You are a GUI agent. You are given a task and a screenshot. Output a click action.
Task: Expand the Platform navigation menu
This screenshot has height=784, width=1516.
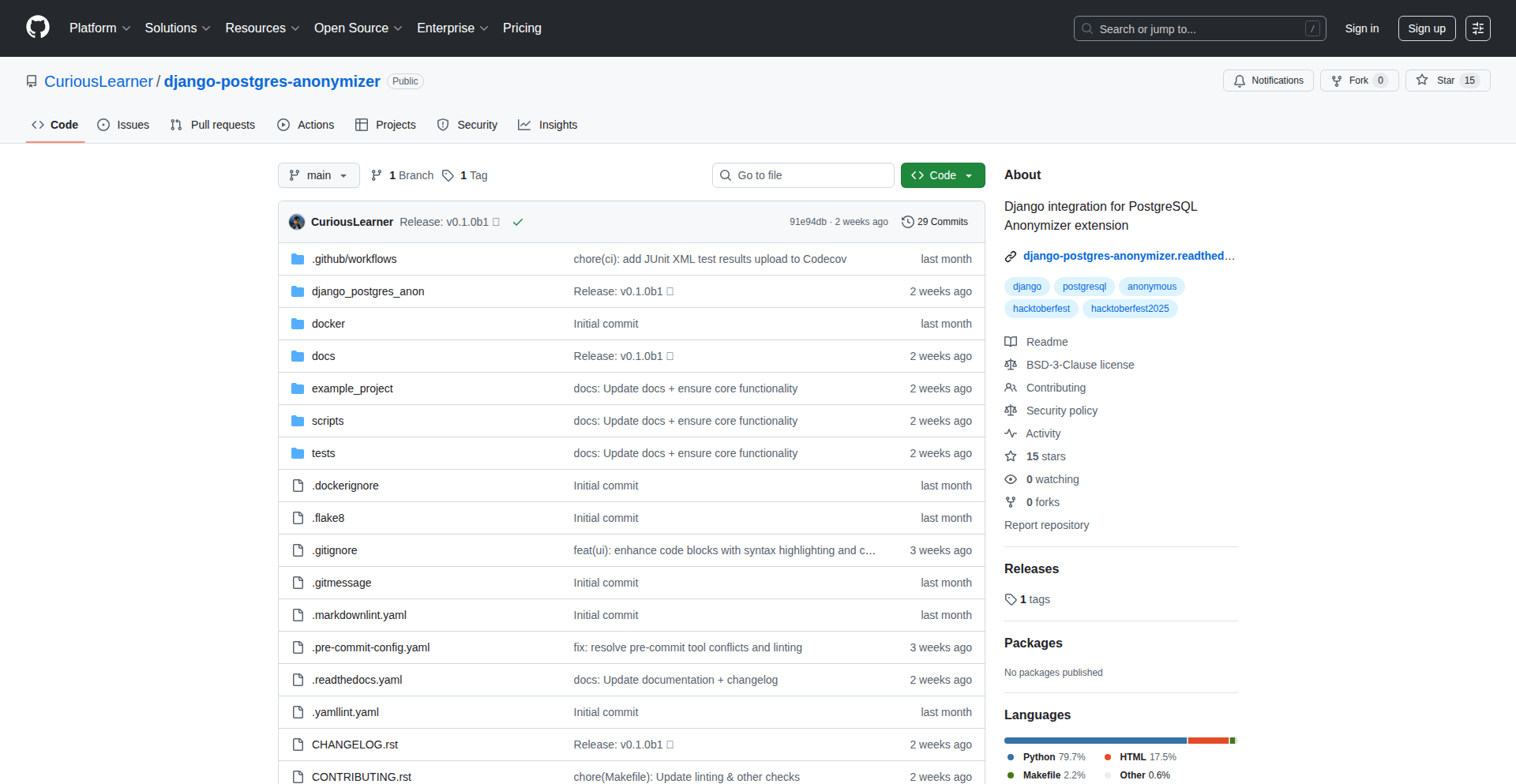(x=99, y=28)
